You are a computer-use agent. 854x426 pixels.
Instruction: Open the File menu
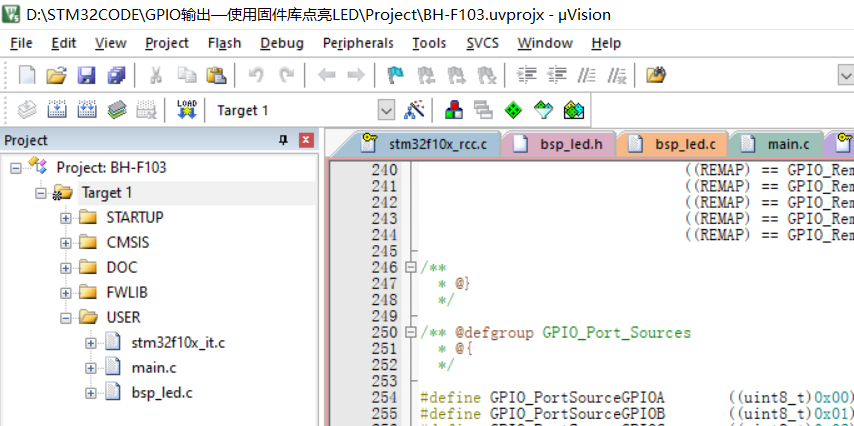tap(21, 43)
